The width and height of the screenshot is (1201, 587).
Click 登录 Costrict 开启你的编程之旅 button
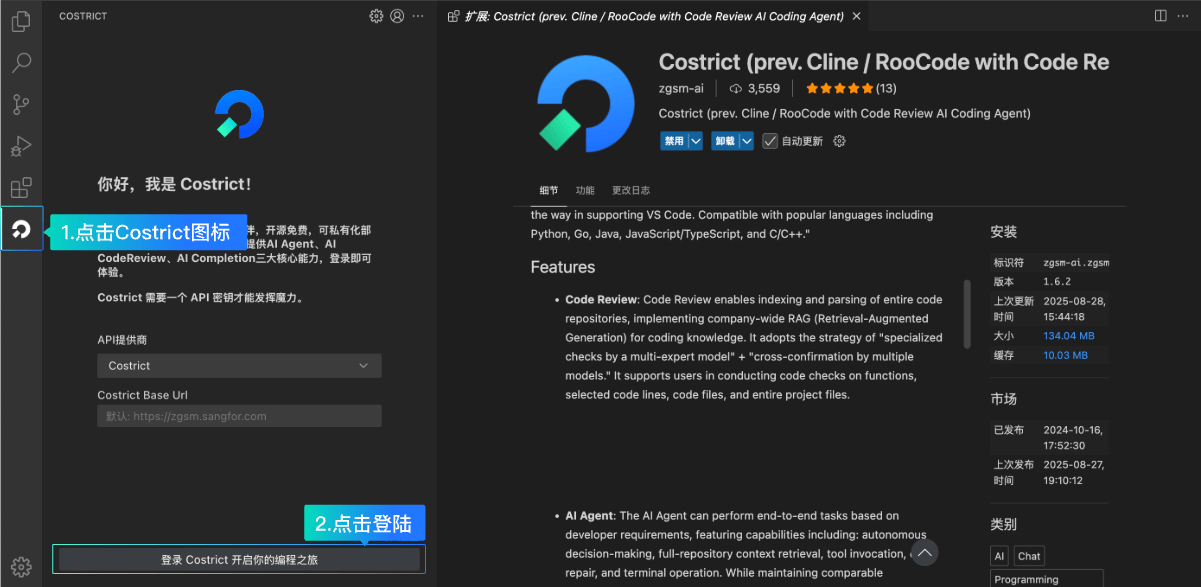(239, 560)
